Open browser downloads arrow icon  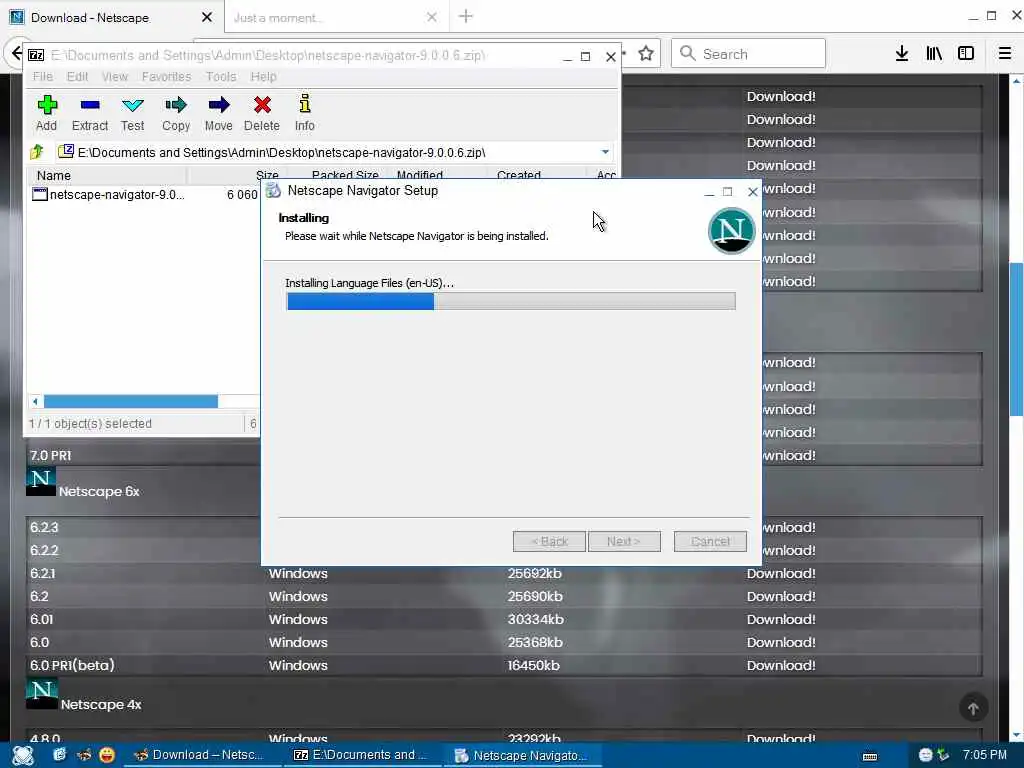(x=902, y=54)
